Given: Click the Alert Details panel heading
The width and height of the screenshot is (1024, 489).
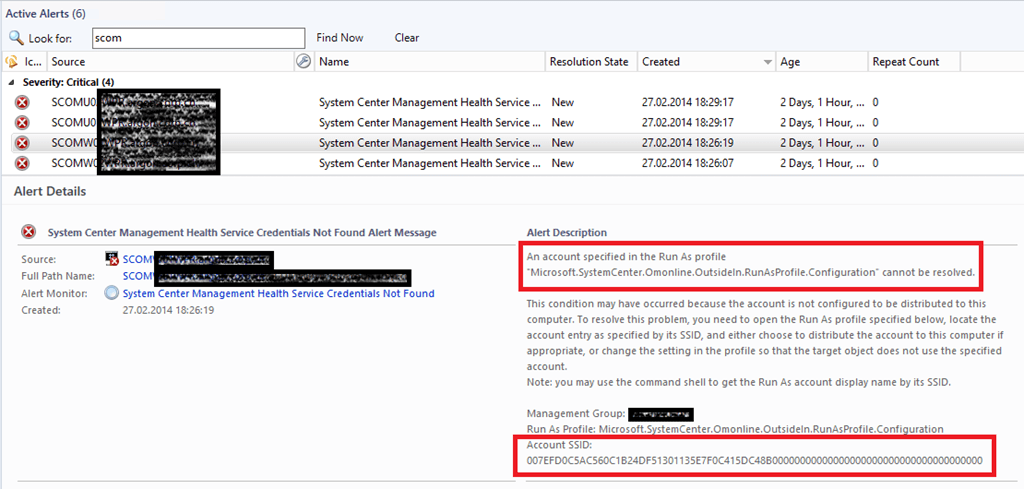Looking at the screenshot, I should click(50, 191).
